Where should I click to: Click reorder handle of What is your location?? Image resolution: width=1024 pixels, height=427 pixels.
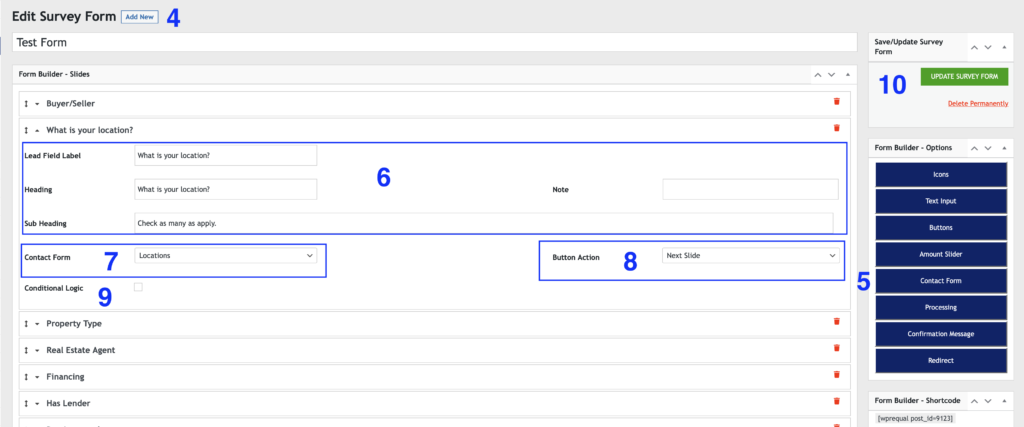[27, 131]
